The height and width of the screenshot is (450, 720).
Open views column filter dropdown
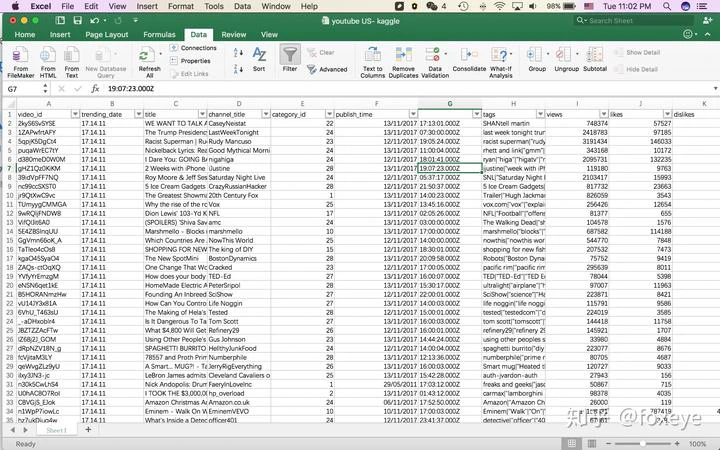tap(603, 114)
